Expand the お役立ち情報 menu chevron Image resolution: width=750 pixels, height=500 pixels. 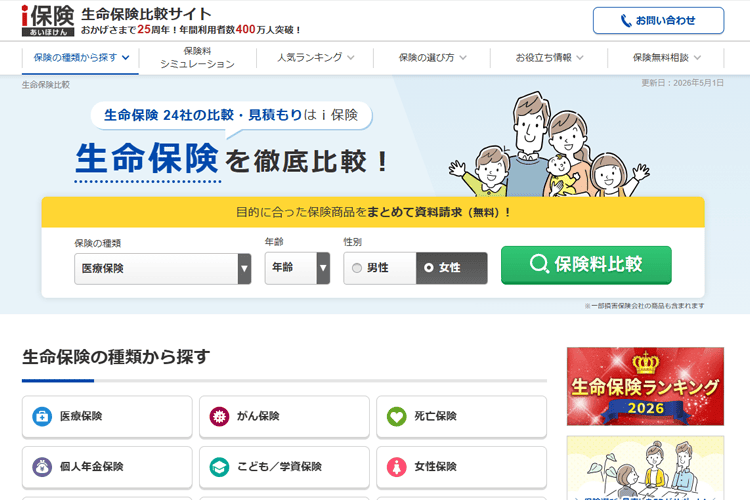pyautogui.click(x=580, y=58)
